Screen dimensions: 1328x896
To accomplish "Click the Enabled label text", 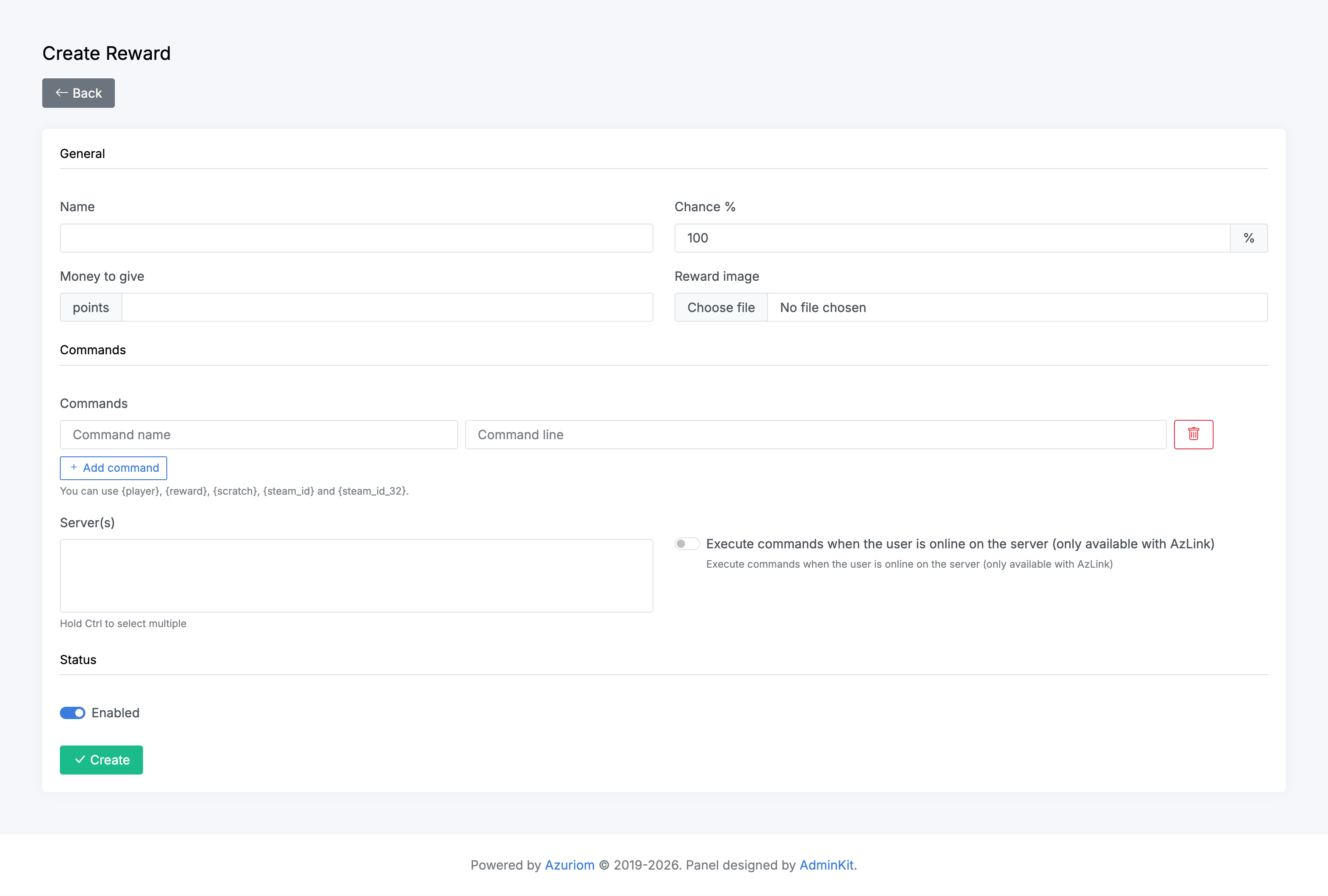I will click(115, 712).
